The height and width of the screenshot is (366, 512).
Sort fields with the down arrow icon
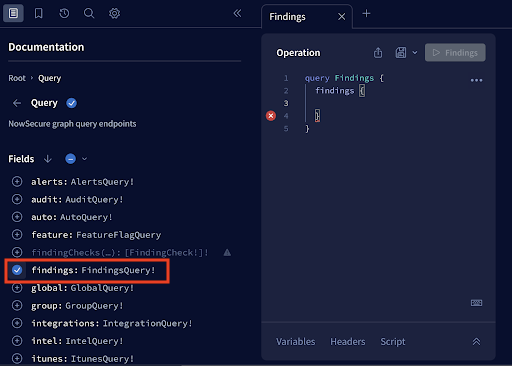click(48, 159)
